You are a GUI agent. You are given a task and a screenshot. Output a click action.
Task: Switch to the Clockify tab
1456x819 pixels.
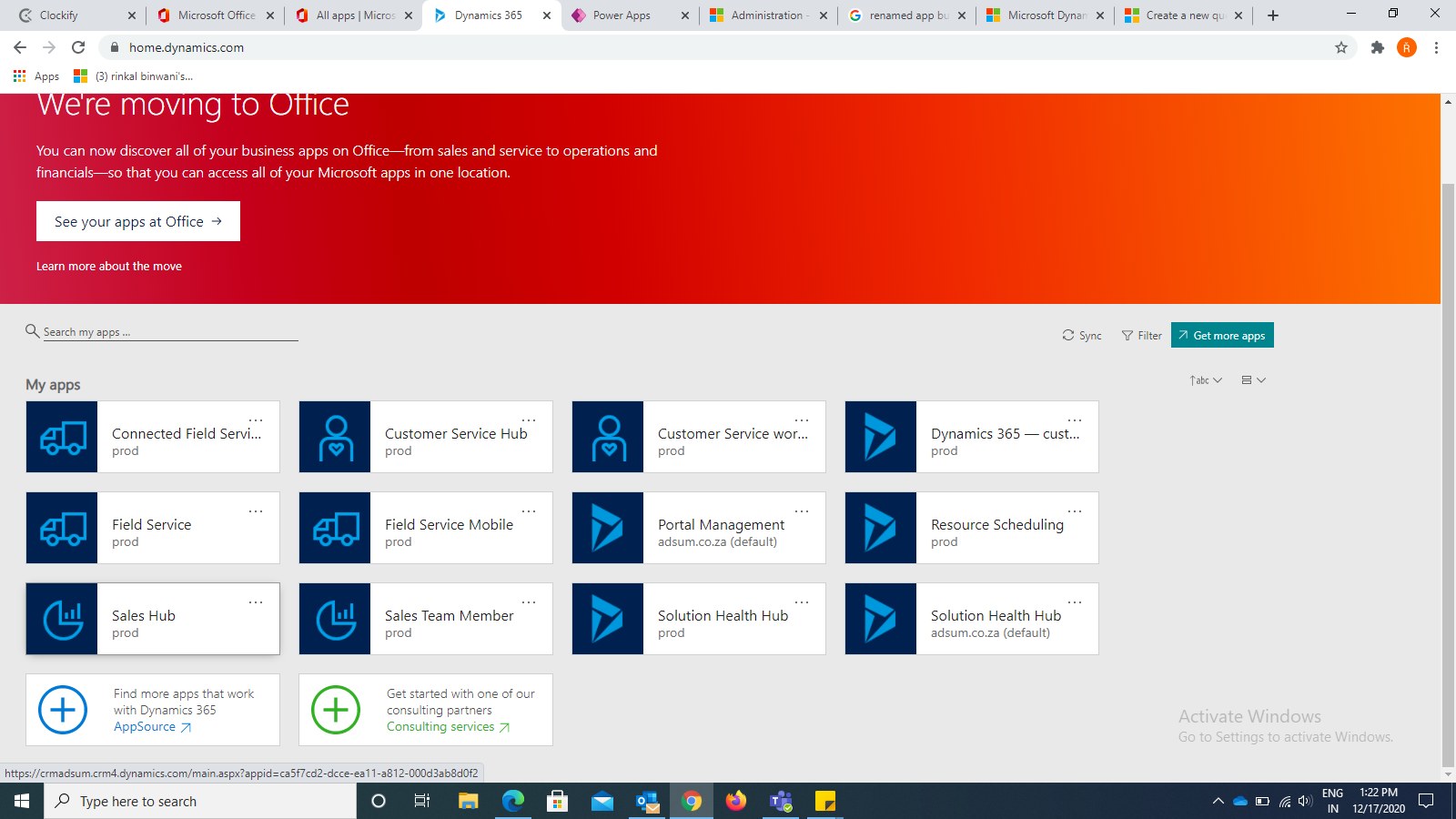coord(75,15)
